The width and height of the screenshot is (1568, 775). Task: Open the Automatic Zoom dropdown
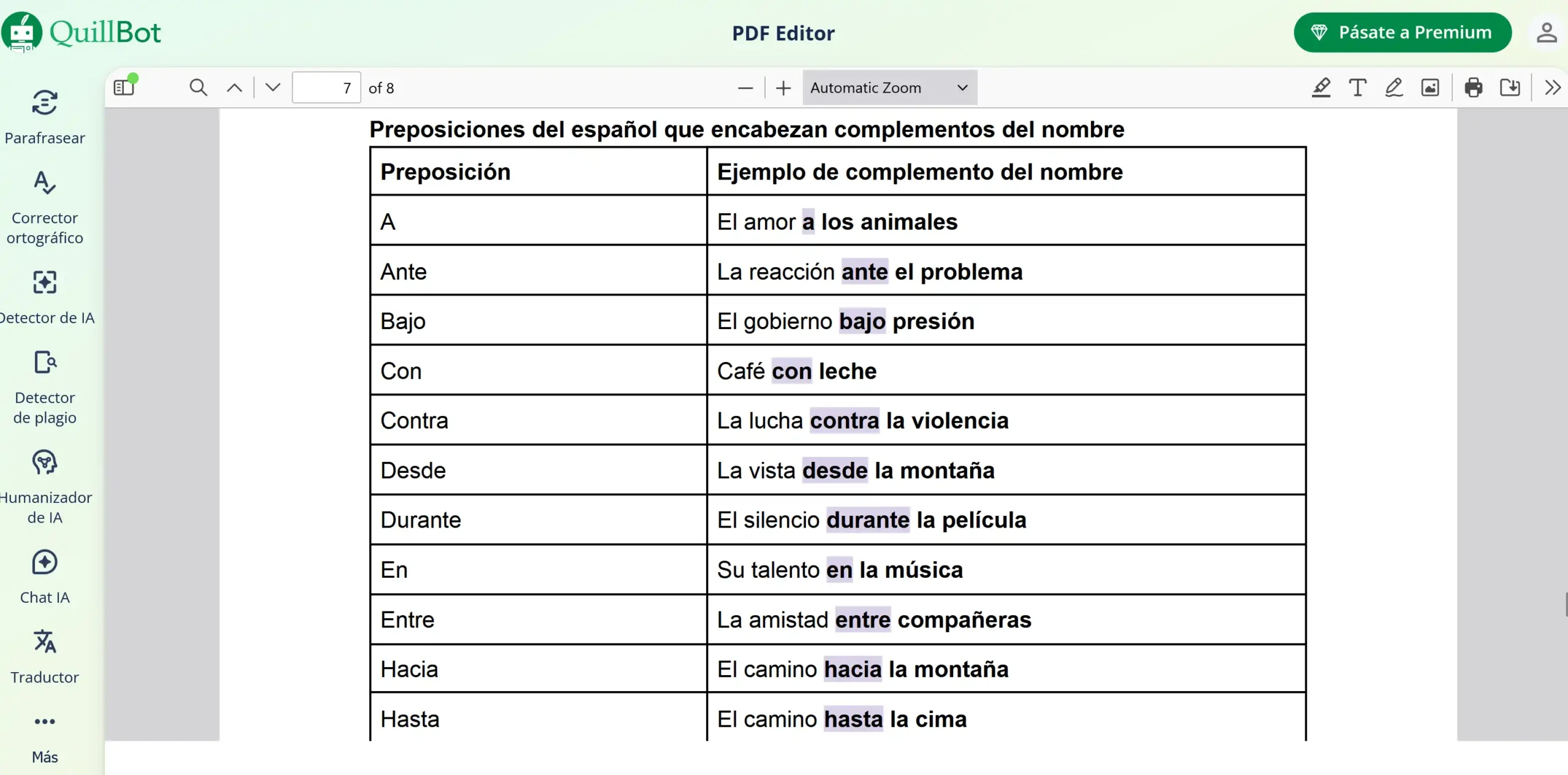tap(888, 88)
